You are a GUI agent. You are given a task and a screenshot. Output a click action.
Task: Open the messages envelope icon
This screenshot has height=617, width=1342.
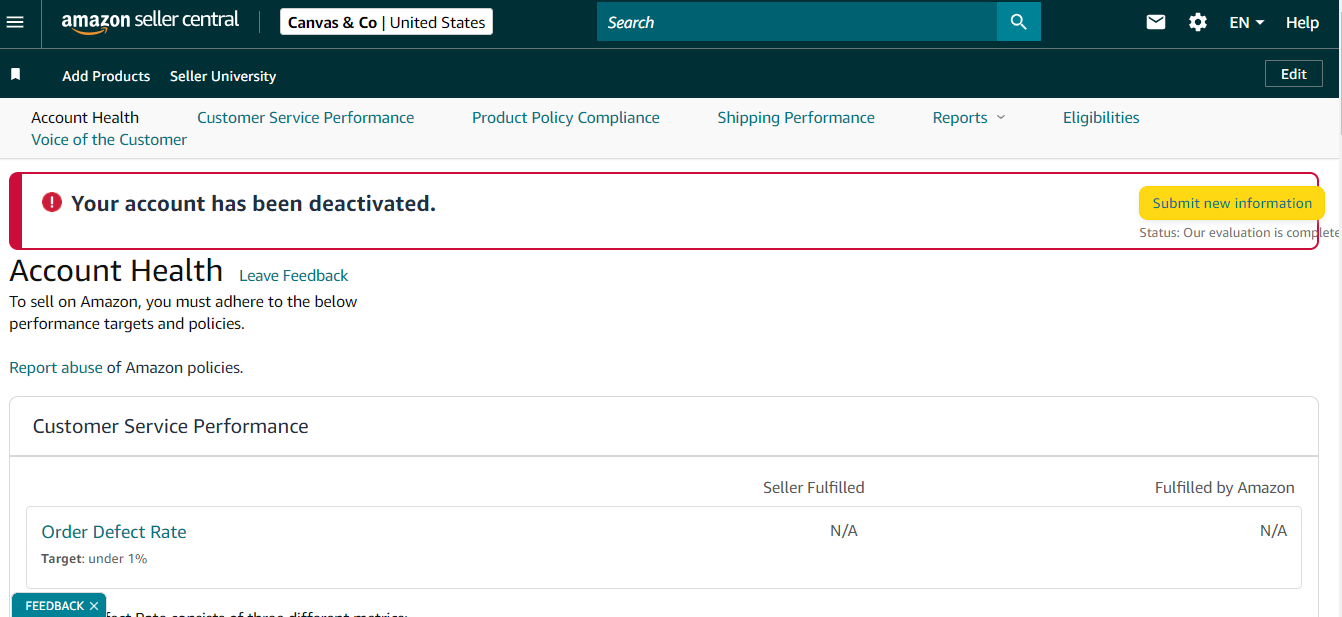click(1156, 22)
